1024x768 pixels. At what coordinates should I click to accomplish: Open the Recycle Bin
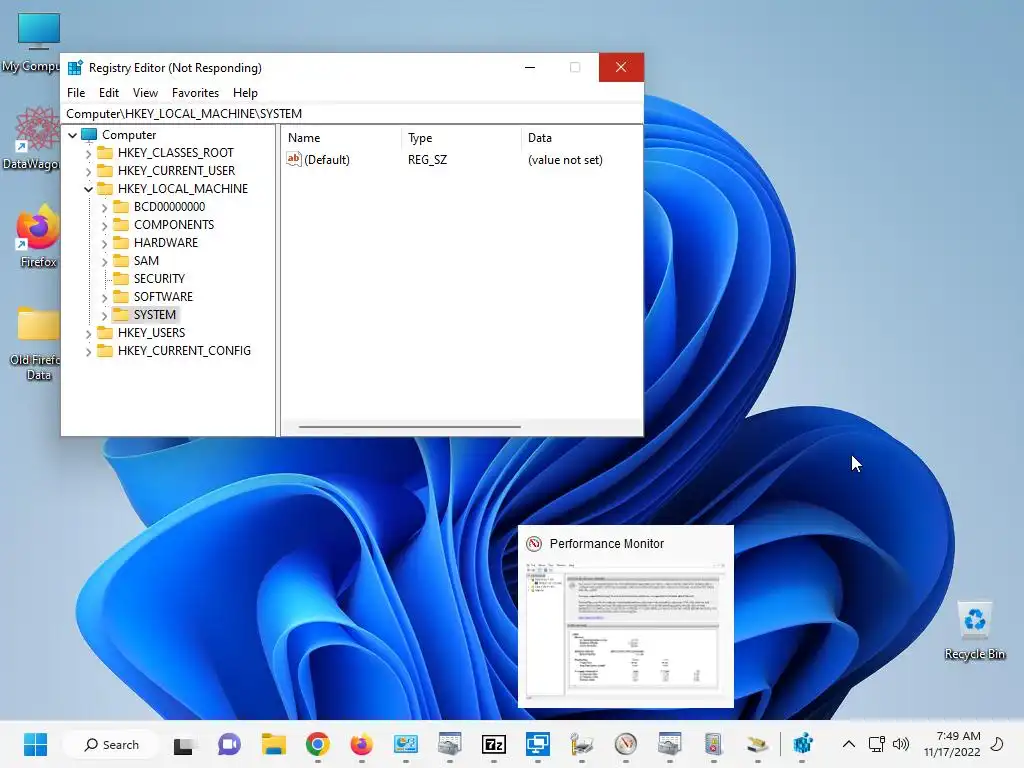tap(974, 631)
